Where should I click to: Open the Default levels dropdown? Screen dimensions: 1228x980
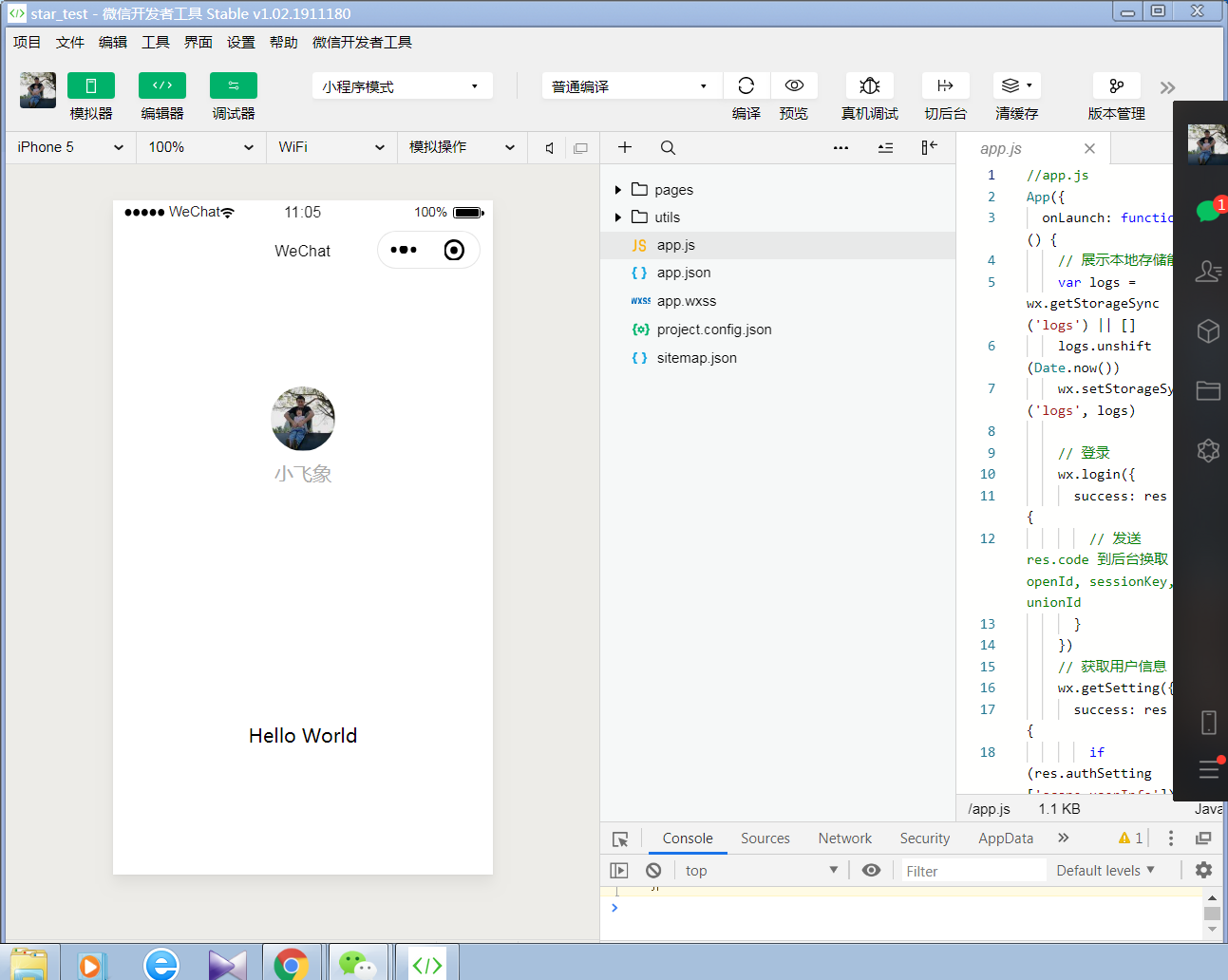coord(1105,870)
